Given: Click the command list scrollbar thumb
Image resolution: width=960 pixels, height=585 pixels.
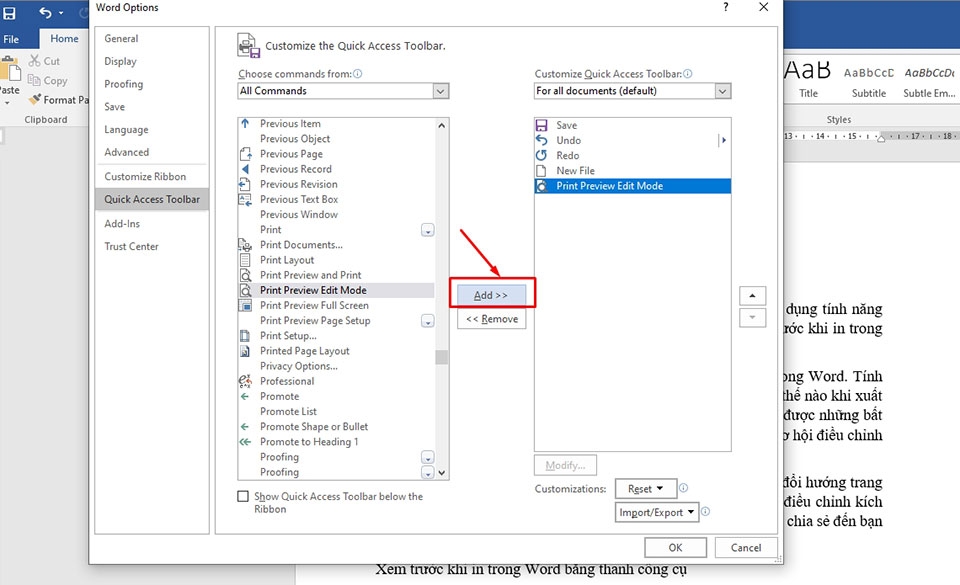Looking at the screenshot, I should click(x=441, y=357).
